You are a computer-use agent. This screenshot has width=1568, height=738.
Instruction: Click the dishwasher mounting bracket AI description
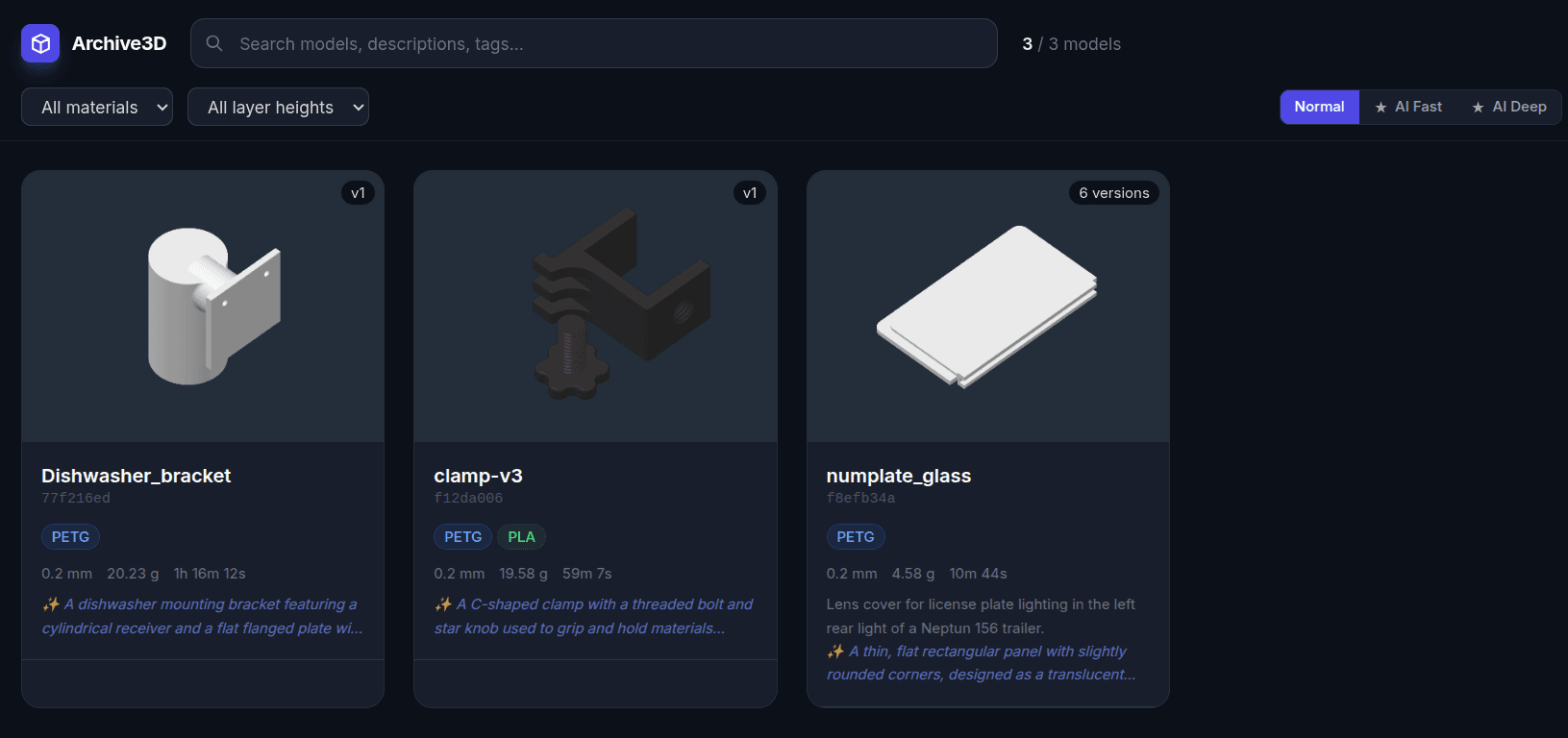point(202,616)
